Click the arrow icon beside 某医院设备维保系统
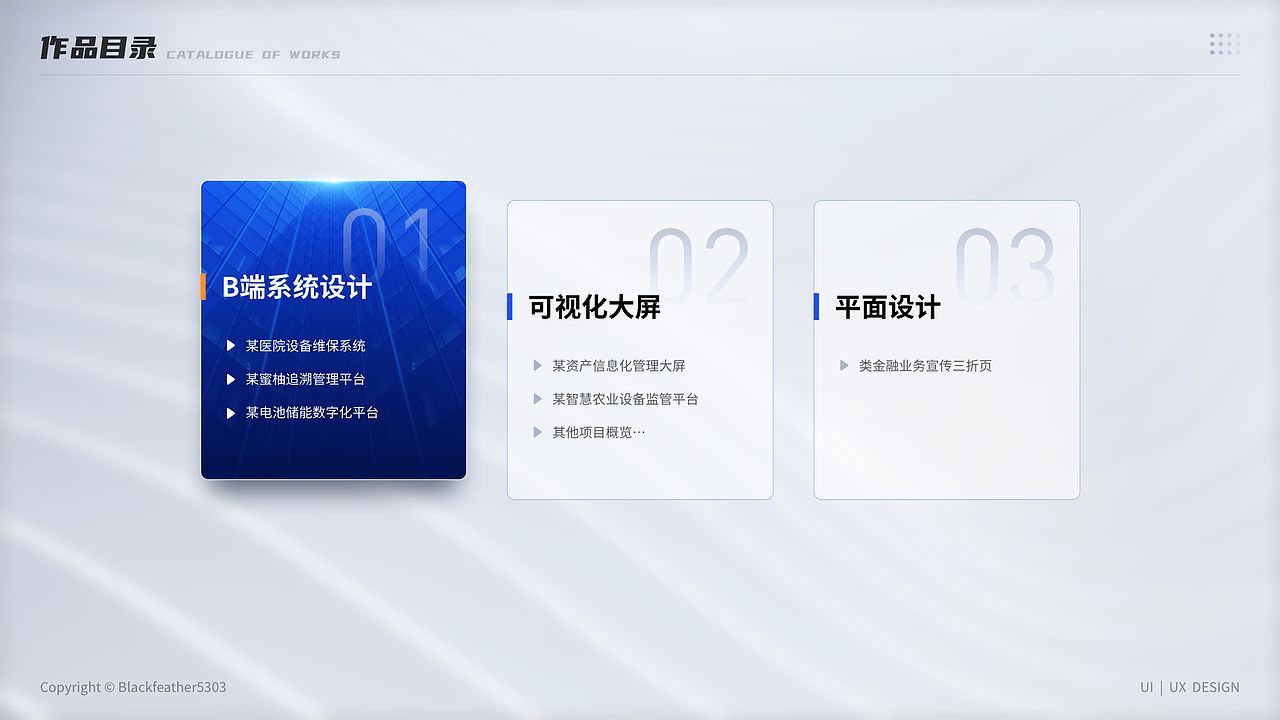Image resolution: width=1280 pixels, height=720 pixels. coord(231,345)
